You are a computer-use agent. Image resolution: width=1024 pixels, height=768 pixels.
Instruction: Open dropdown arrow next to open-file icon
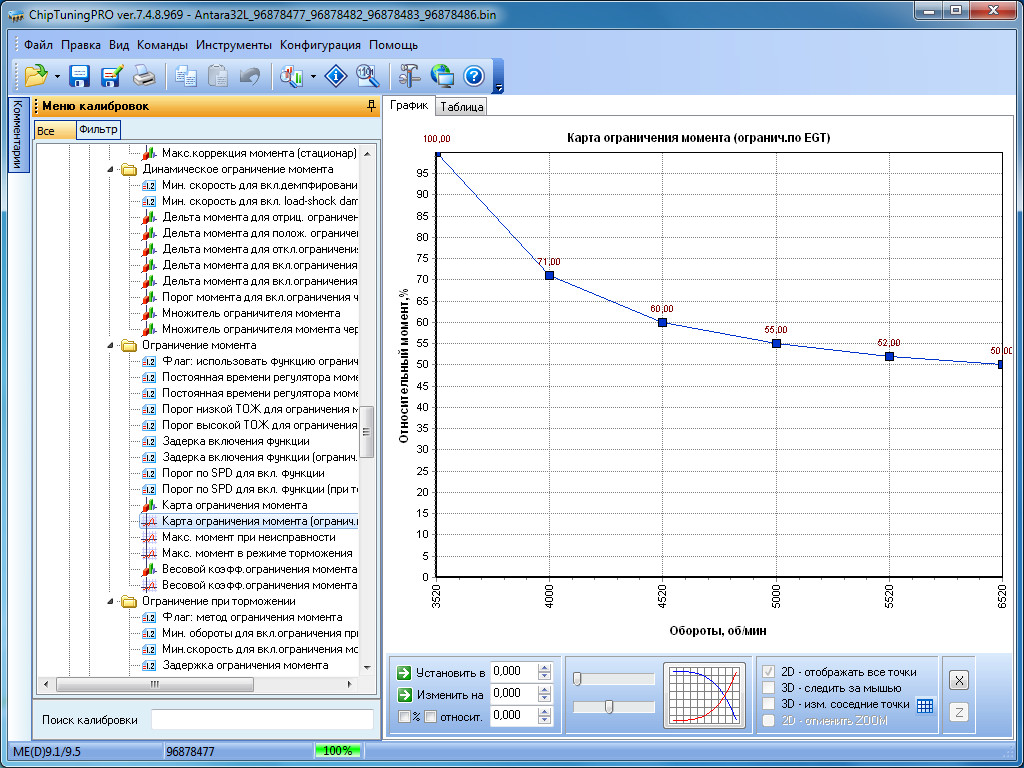pyautogui.click(x=57, y=77)
